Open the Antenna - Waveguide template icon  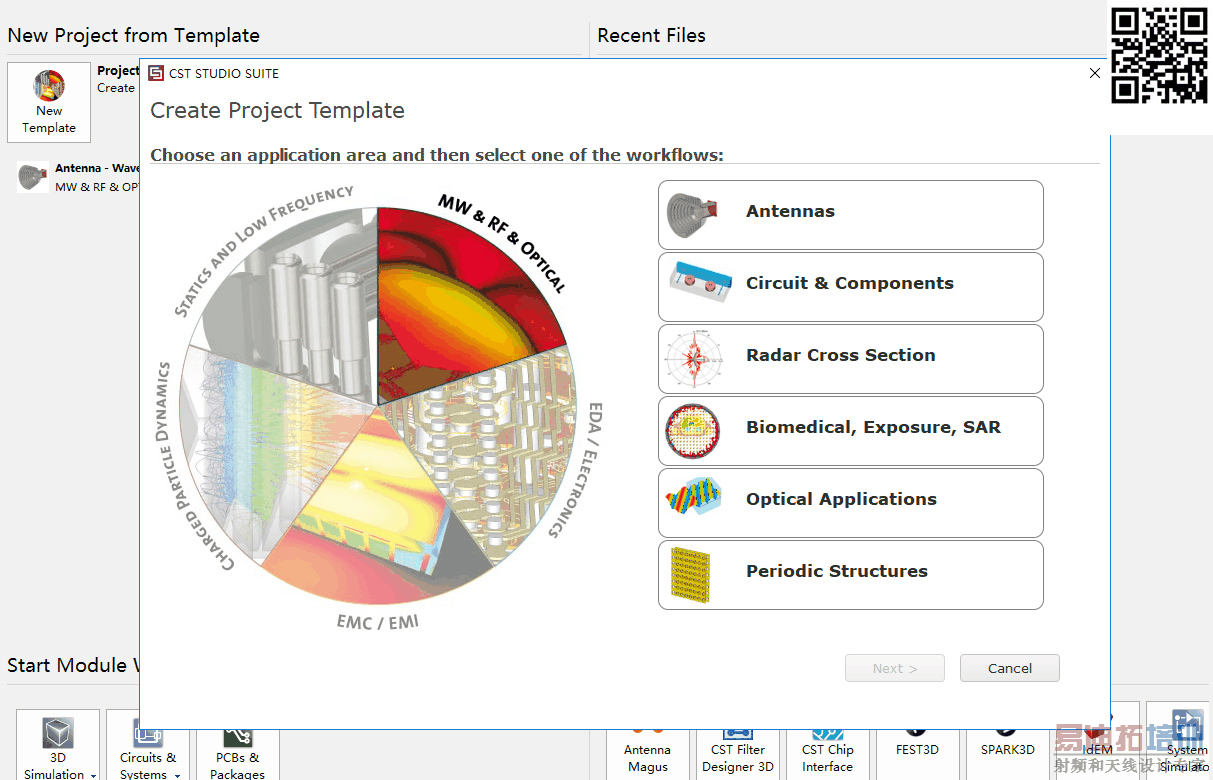coord(33,177)
